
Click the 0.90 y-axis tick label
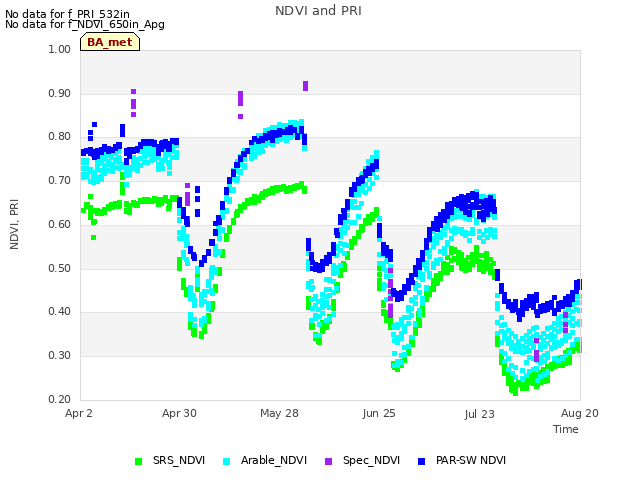pyautogui.click(x=60, y=93)
